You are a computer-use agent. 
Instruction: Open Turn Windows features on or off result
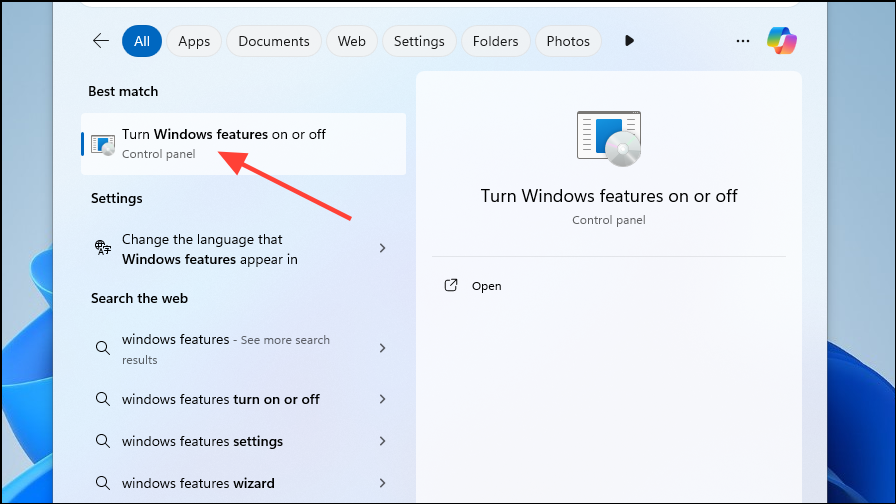click(x=243, y=143)
